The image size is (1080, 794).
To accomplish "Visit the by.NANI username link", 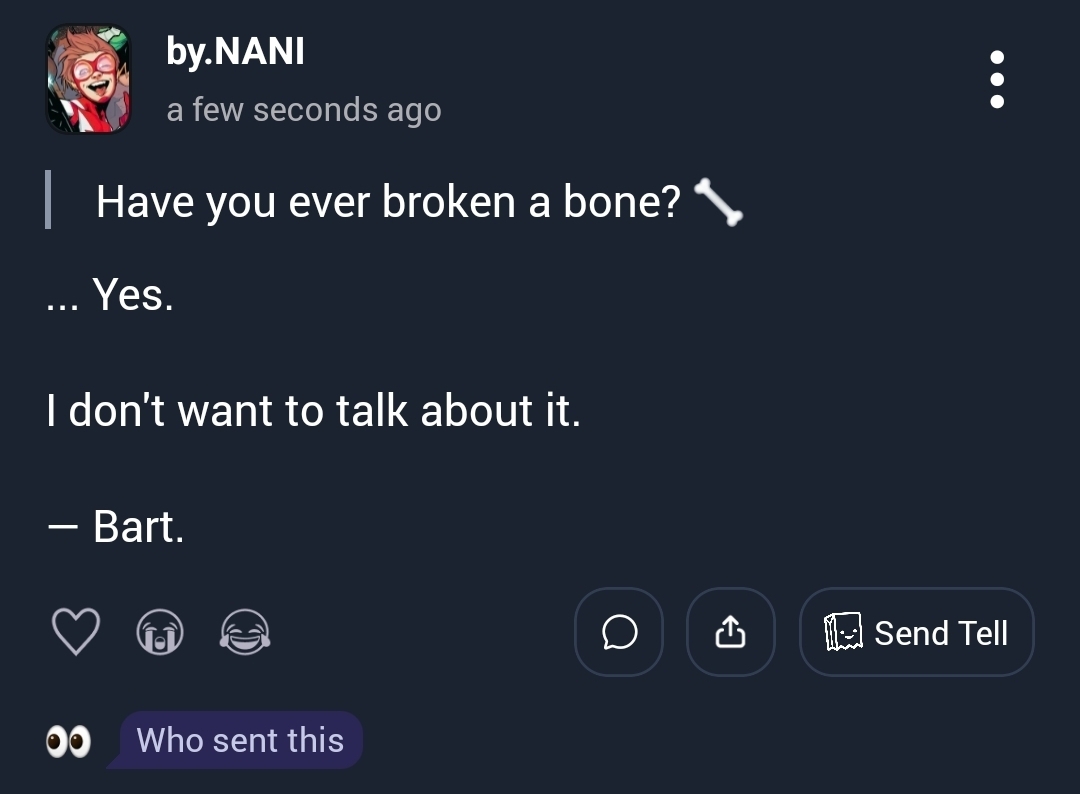I will click(x=235, y=51).
